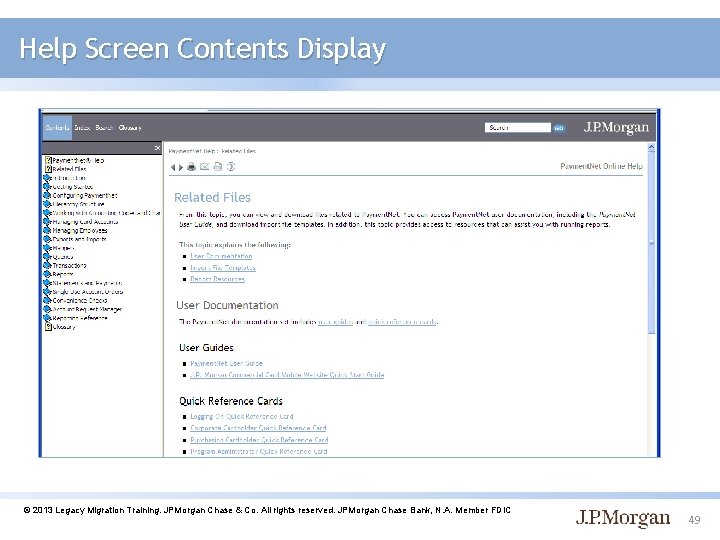The image size is (720, 540).
Task: Open Program Administrator Quick Reference Card link
Action: (x=259, y=451)
